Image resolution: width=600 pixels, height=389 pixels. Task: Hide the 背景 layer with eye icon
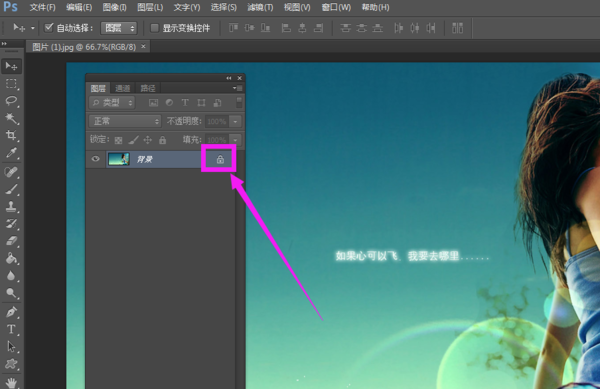[95, 159]
